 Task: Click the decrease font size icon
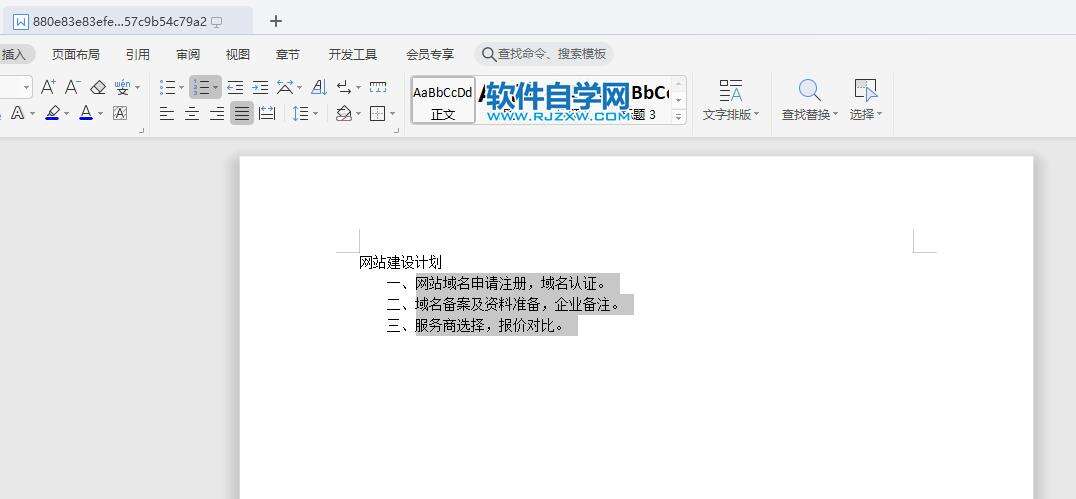[x=73, y=87]
